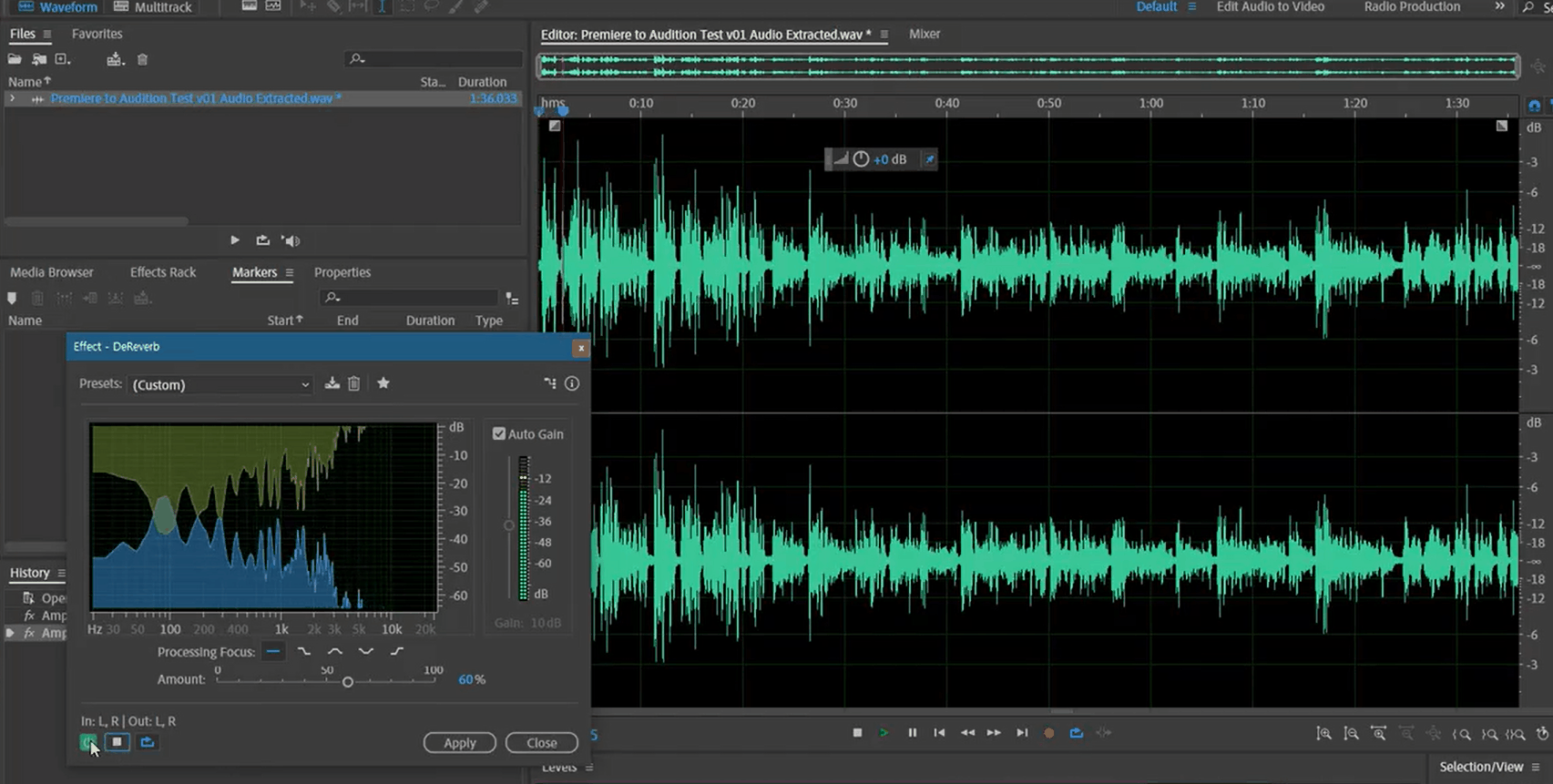
Task: Mark DeReverb preset as favorite with star
Action: 383,383
